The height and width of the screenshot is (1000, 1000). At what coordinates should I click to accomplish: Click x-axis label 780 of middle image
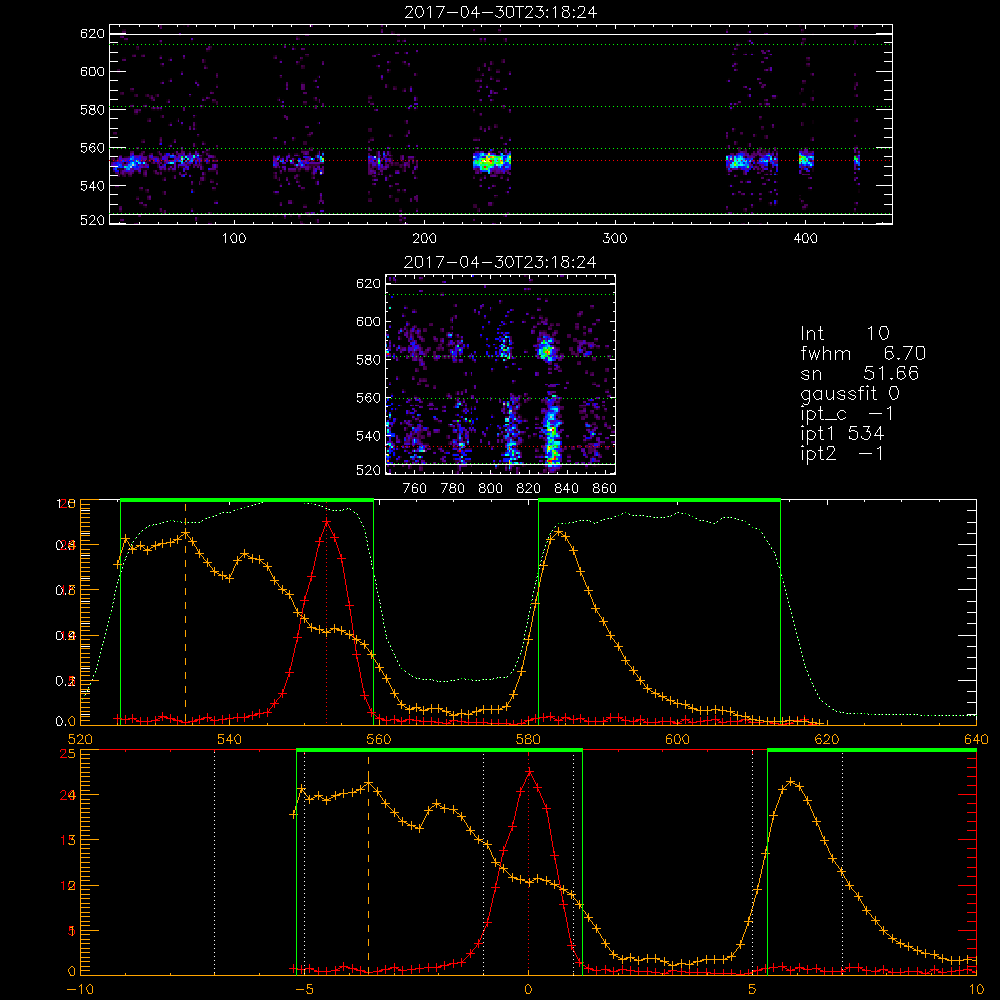[453, 489]
